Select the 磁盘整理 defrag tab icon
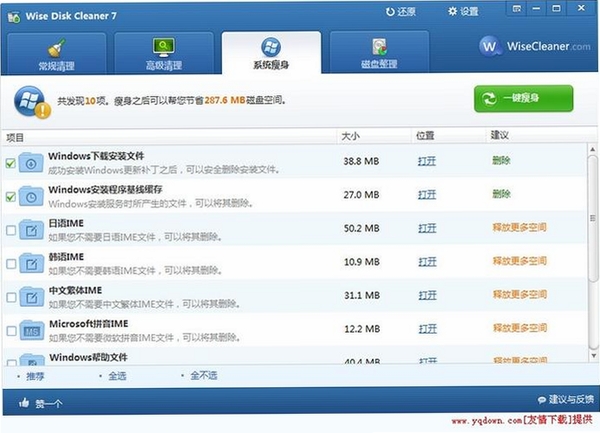Viewport: 600px width, 433px height. click(x=379, y=47)
